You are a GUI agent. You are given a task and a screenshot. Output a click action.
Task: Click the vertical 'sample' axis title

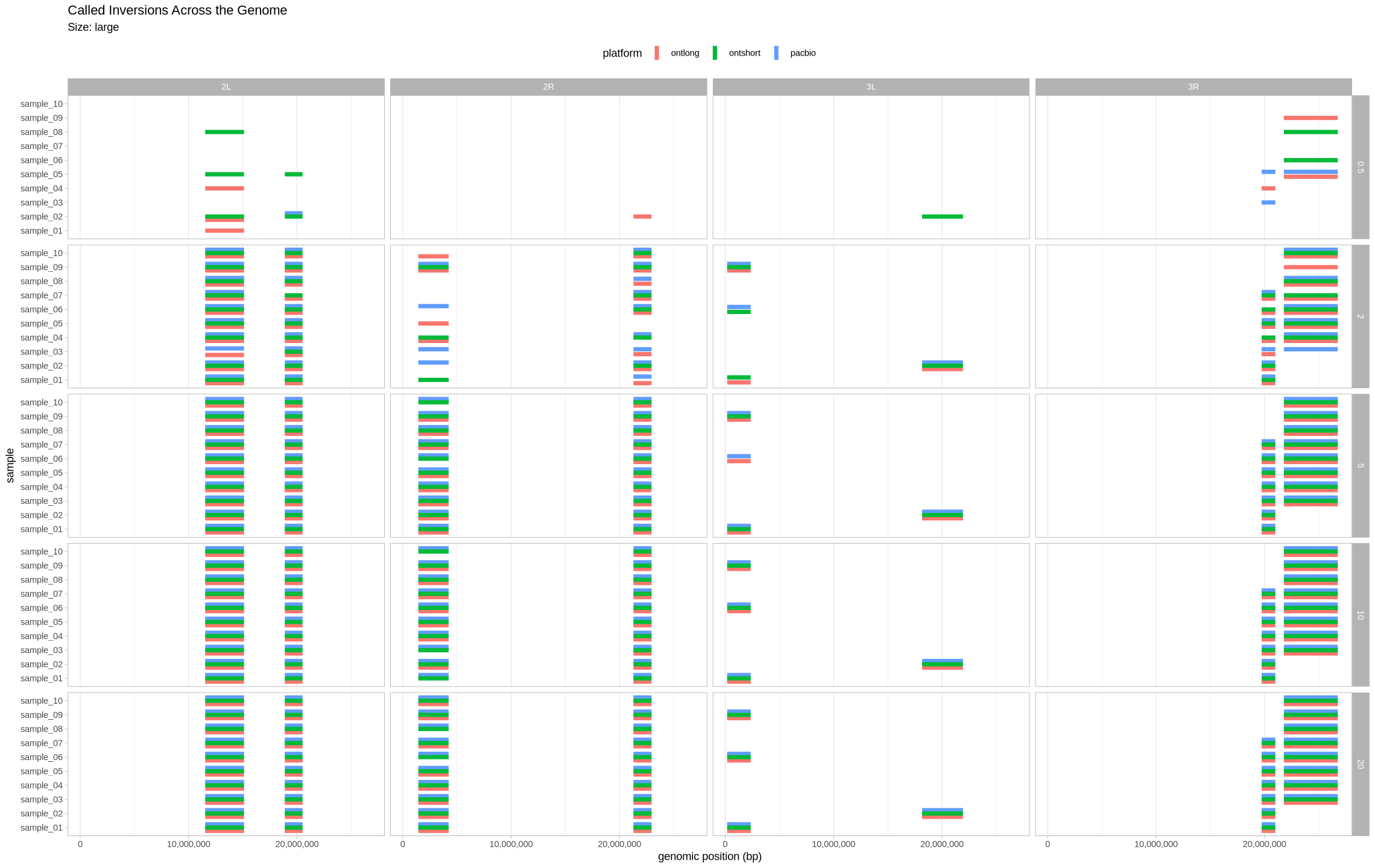tap(10, 465)
